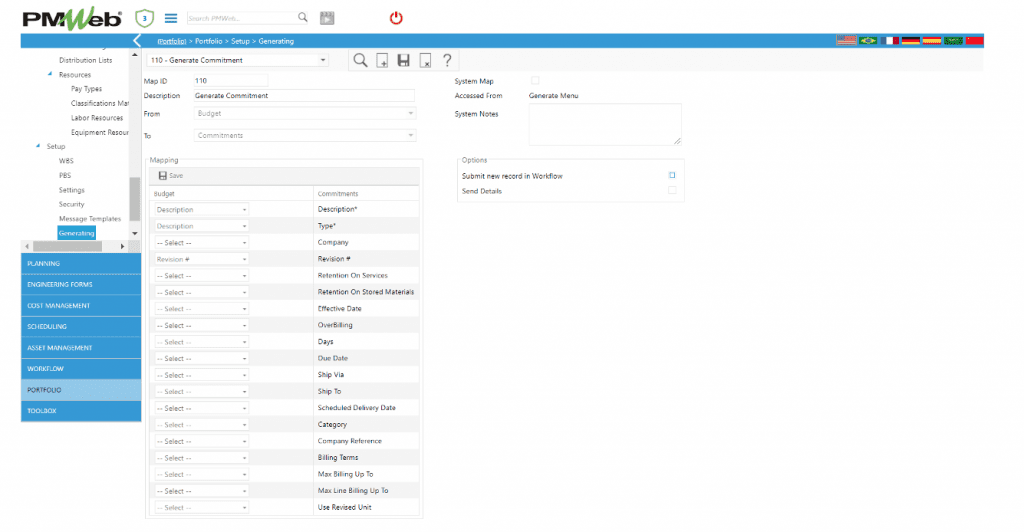Select Message Templates in the tree
The width and height of the screenshot is (1024, 532).
[90, 219]
